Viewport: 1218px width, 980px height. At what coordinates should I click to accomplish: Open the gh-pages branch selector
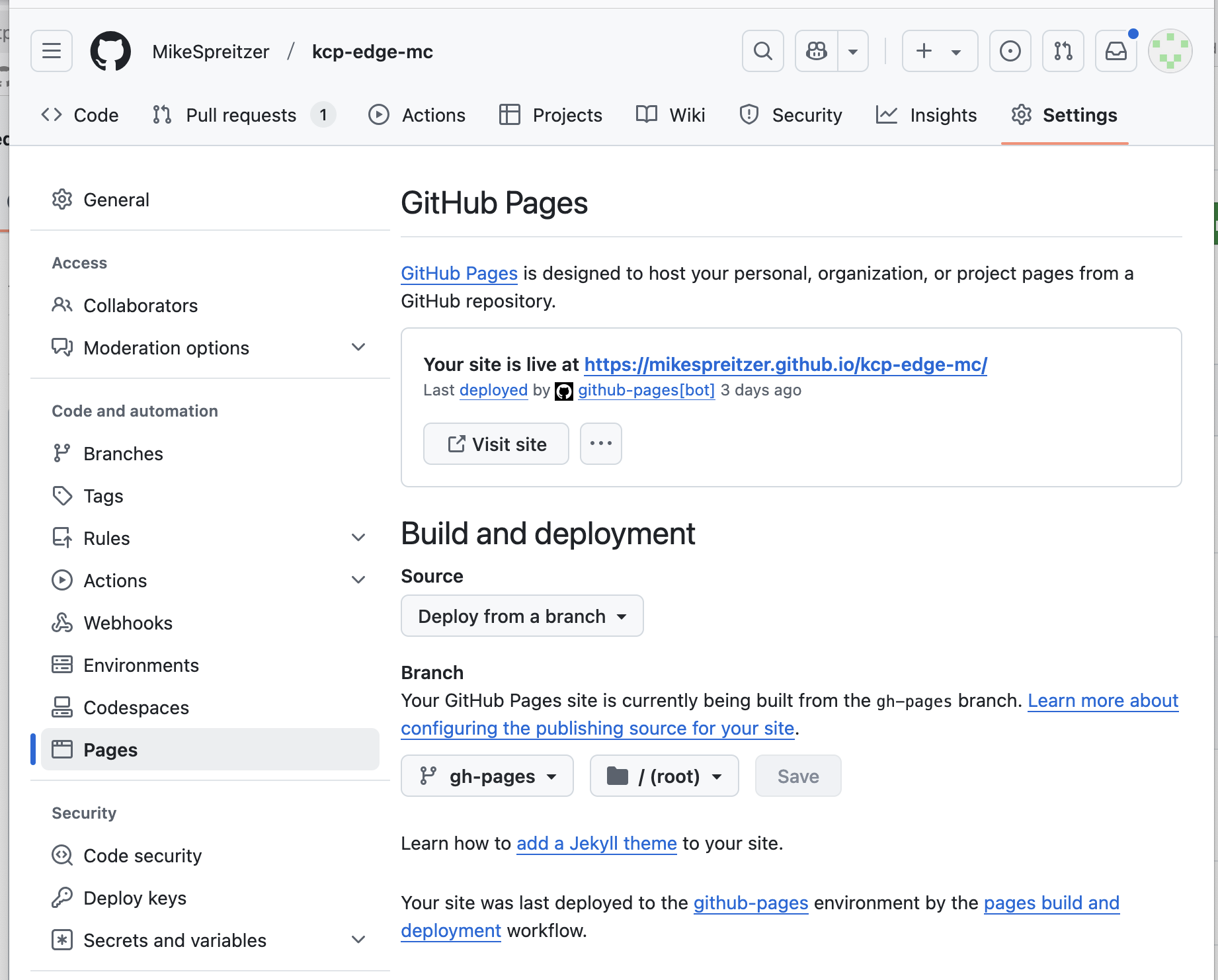487,776
